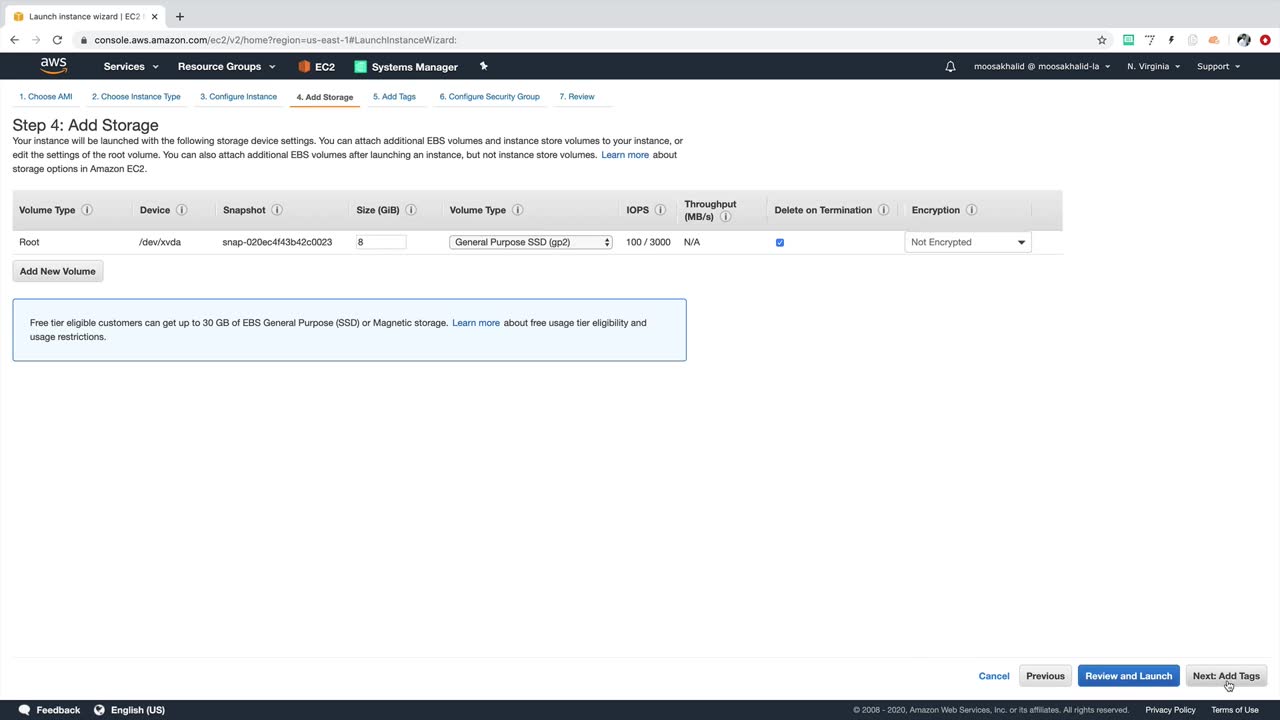Click info icon beside Snapshot header
Viewport: 1280px width, 720px height.
pyautogui.click(x=277, y=210)
